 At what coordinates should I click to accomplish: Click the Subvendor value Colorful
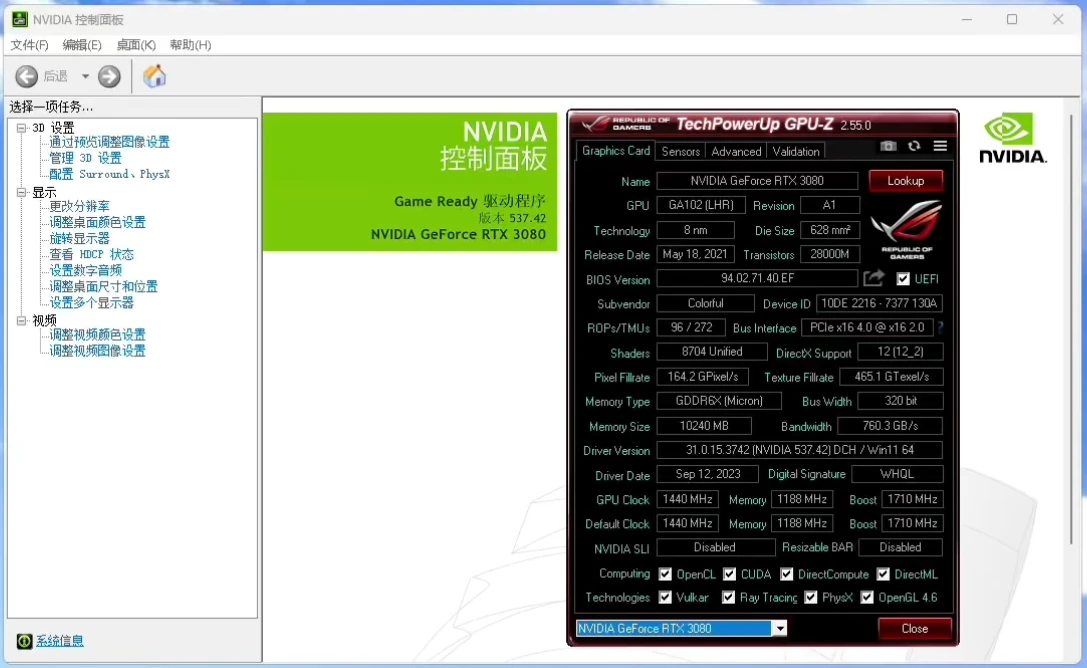pyautogui.click(x=705, y=303)
